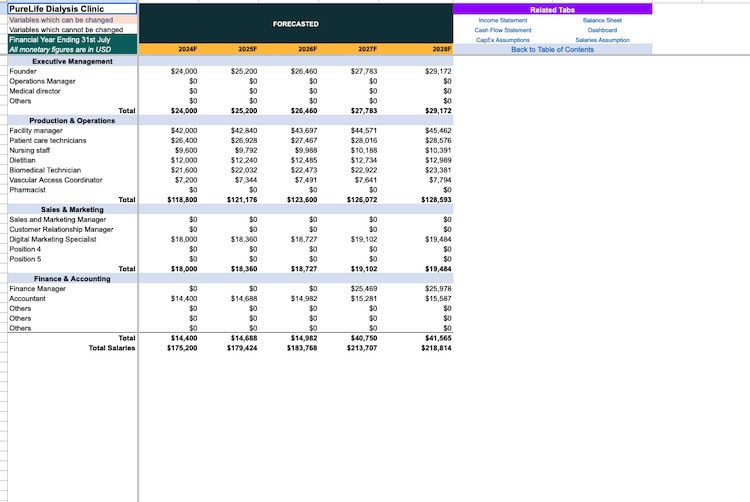This screenshot has width=750, height=502.
Task: Open the Balance Sheet link
Action: coord(602,20)
